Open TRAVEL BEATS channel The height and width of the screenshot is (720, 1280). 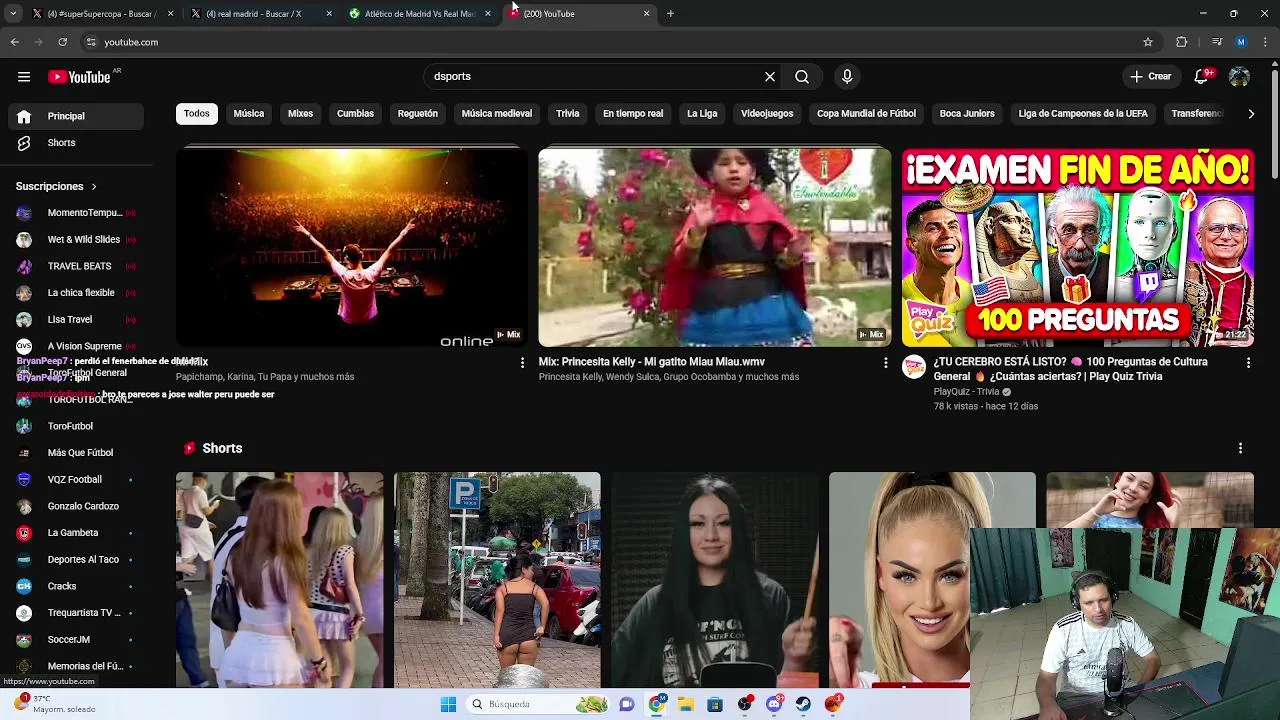coord(76,266)
